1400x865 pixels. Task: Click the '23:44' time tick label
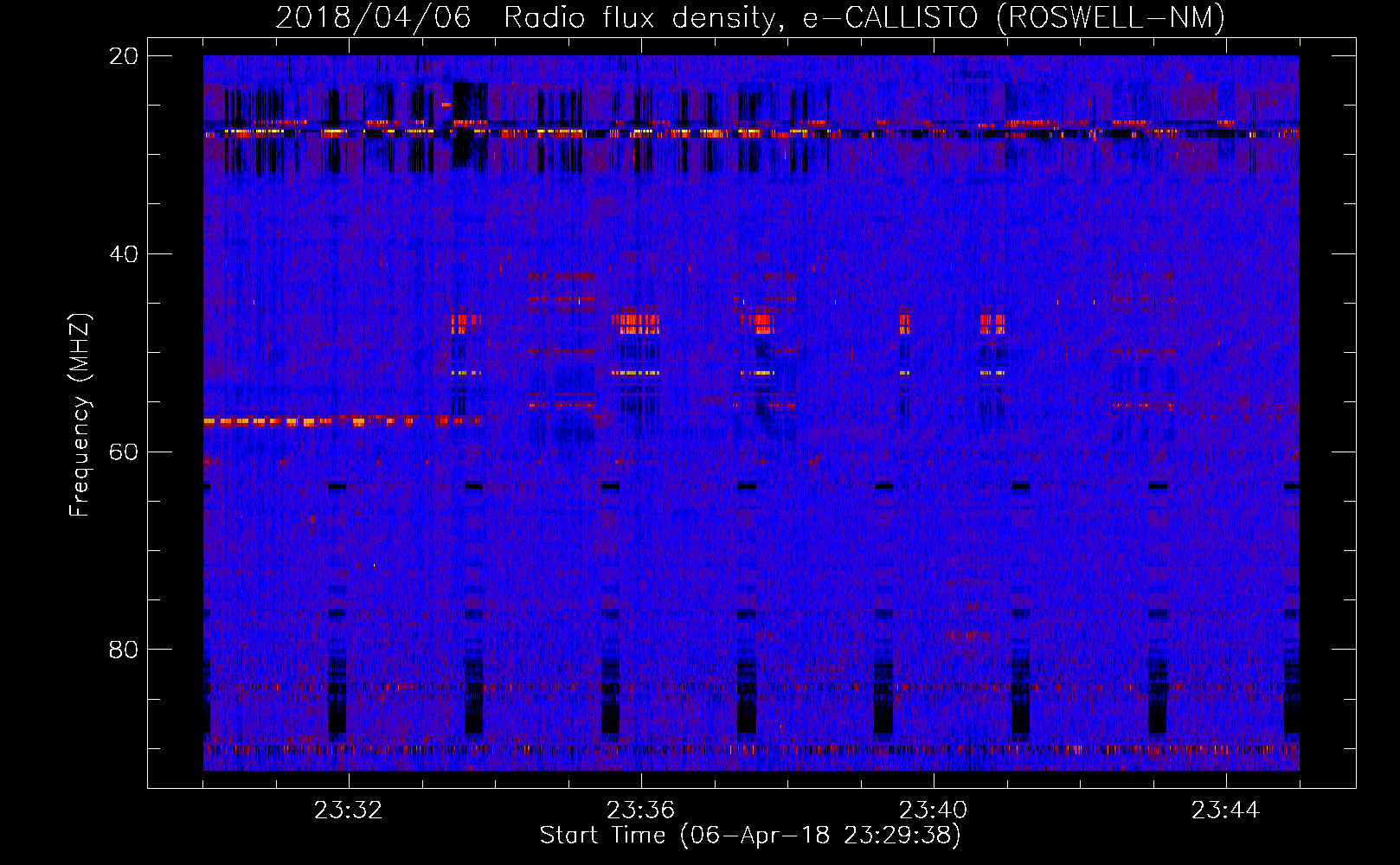[x=1225, y=811]
